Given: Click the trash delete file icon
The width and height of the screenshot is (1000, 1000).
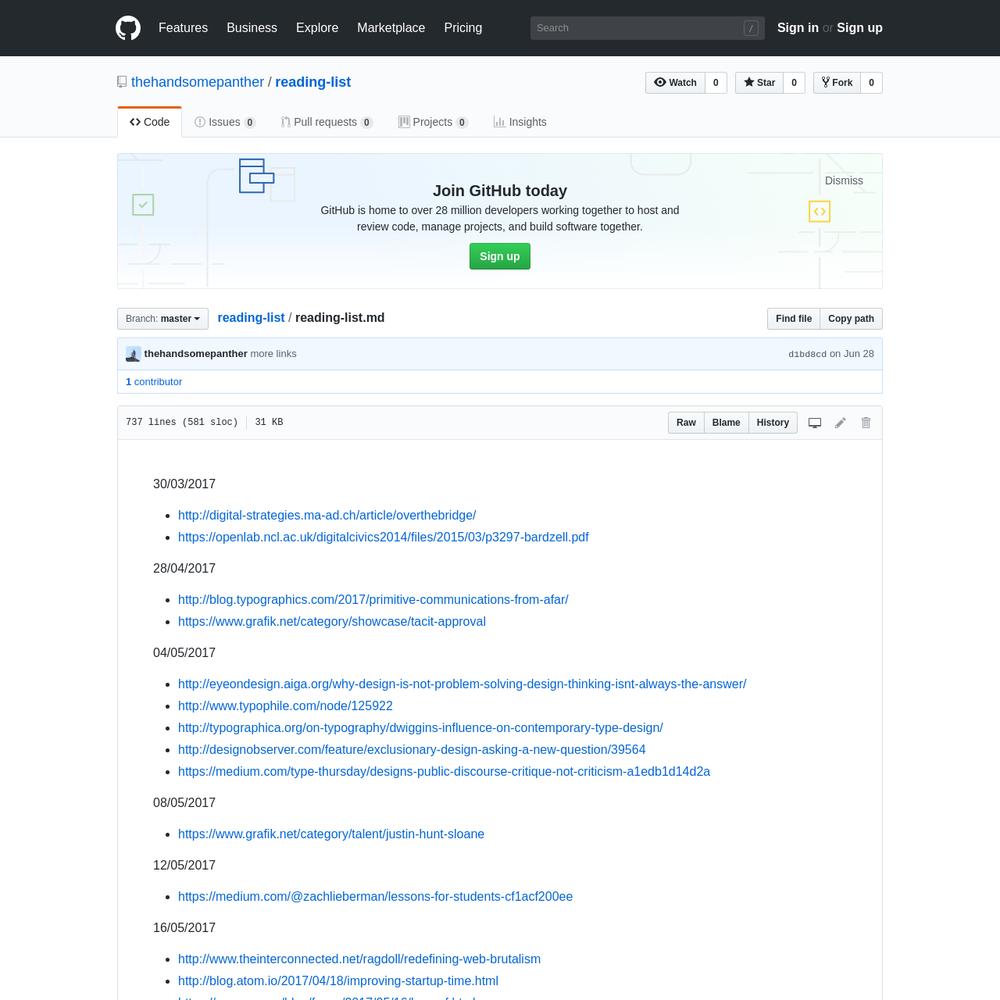Looking at the screenshot, I should [x=866, y=423].
